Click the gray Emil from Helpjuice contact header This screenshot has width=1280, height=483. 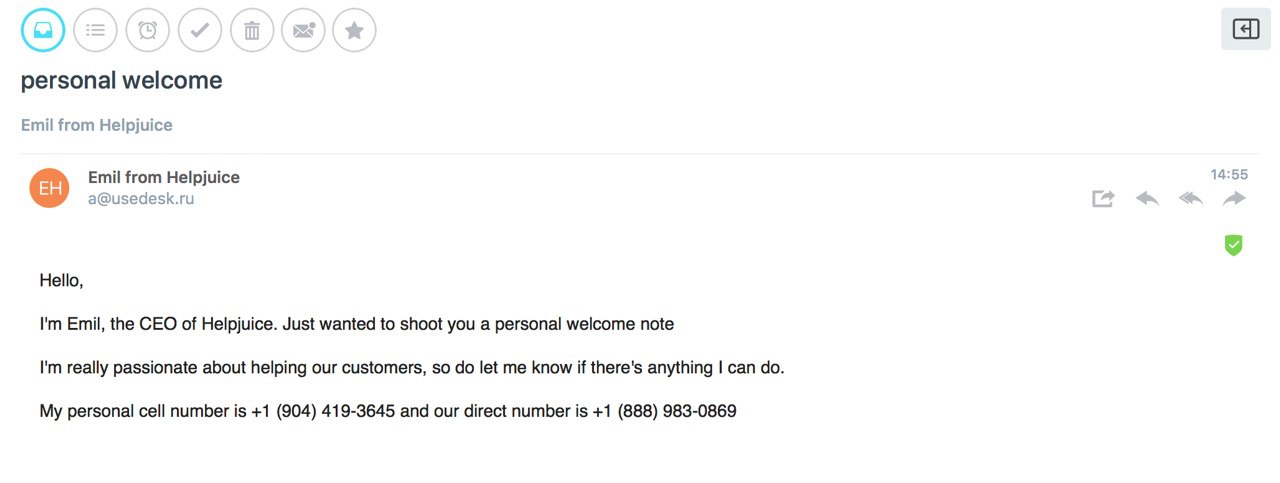coord(97,125)
